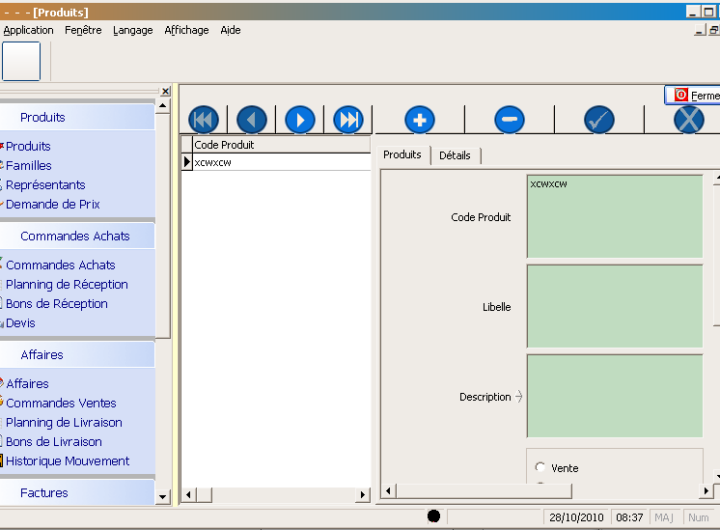
Task: Jump to the last record button
Action: coord(348,120)
